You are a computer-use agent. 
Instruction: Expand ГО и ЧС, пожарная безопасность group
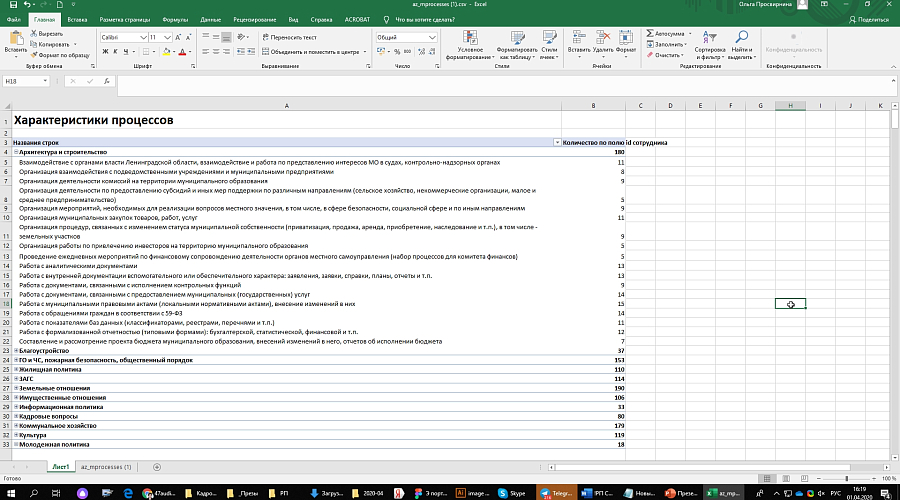tap(16, 360)
